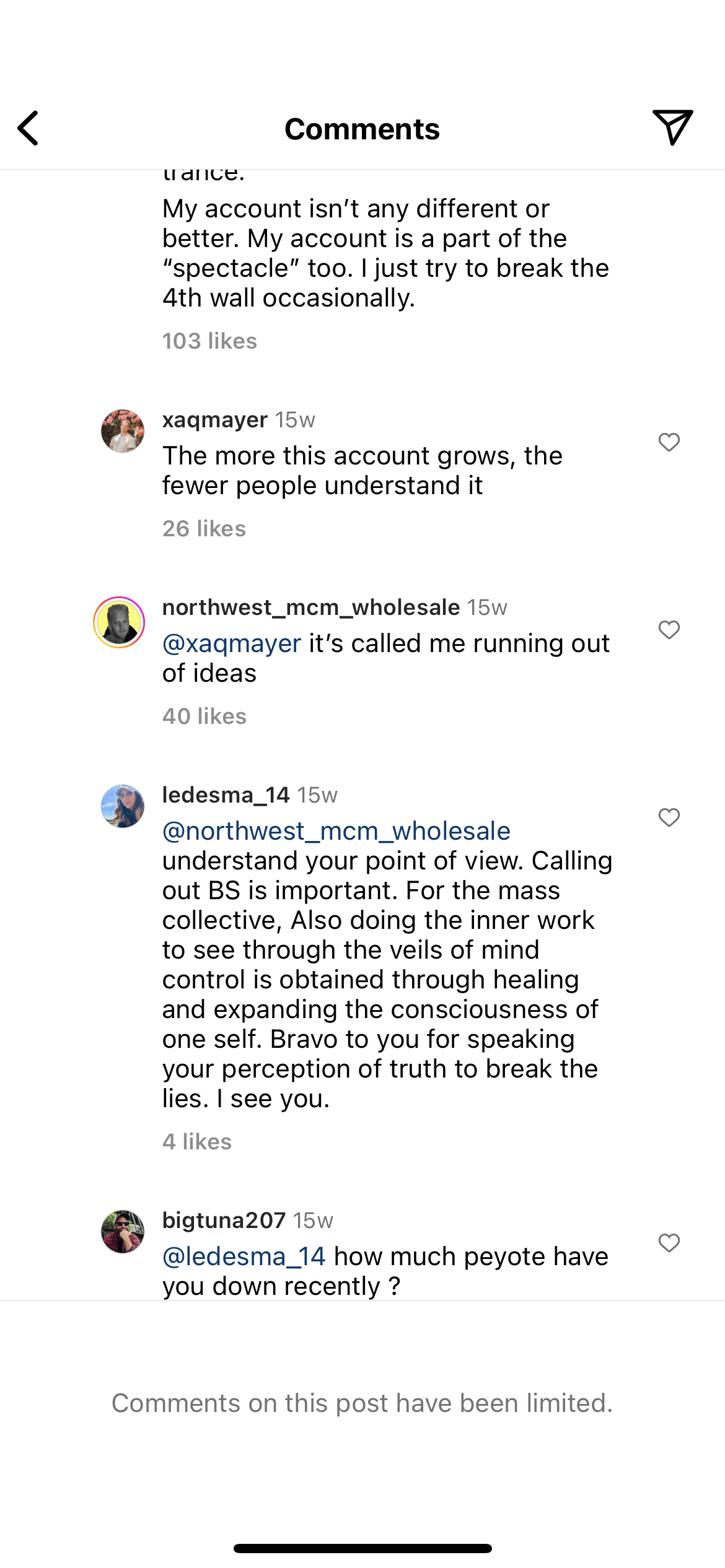The width and height of the screenshot is (725, 1568).
Task: Tap the bigtuna207 username
Action: click(223, 1221)
